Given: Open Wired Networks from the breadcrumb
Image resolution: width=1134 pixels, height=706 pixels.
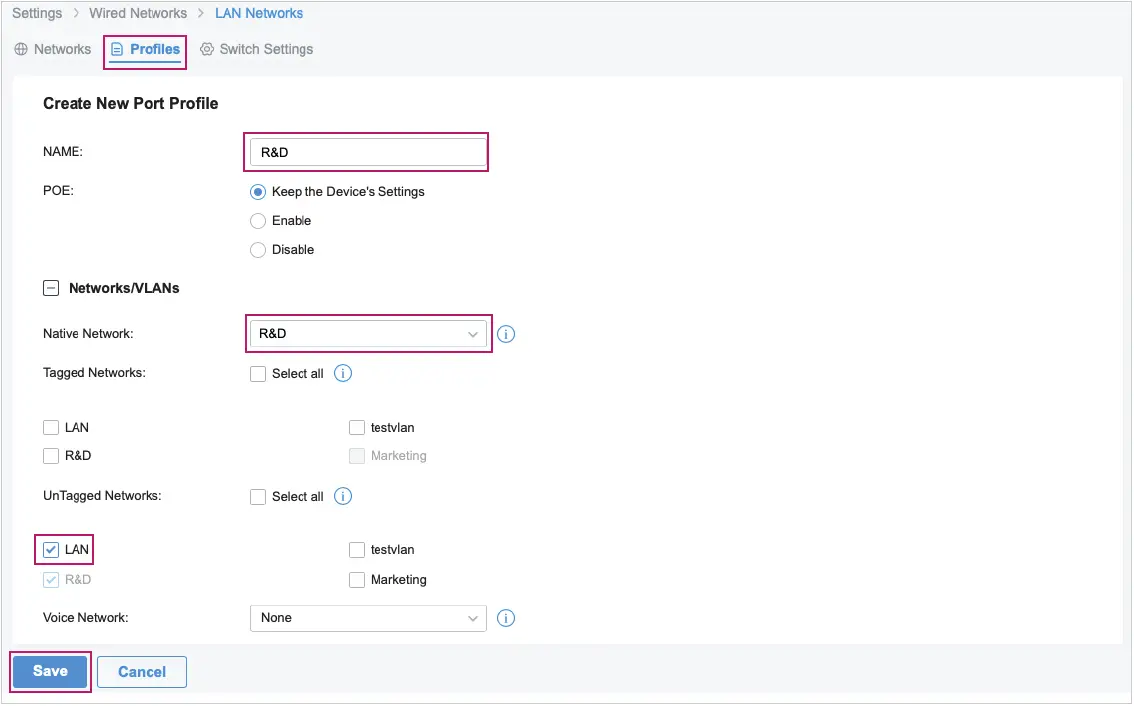Looking at the screenshot, I should click(138, 13).
